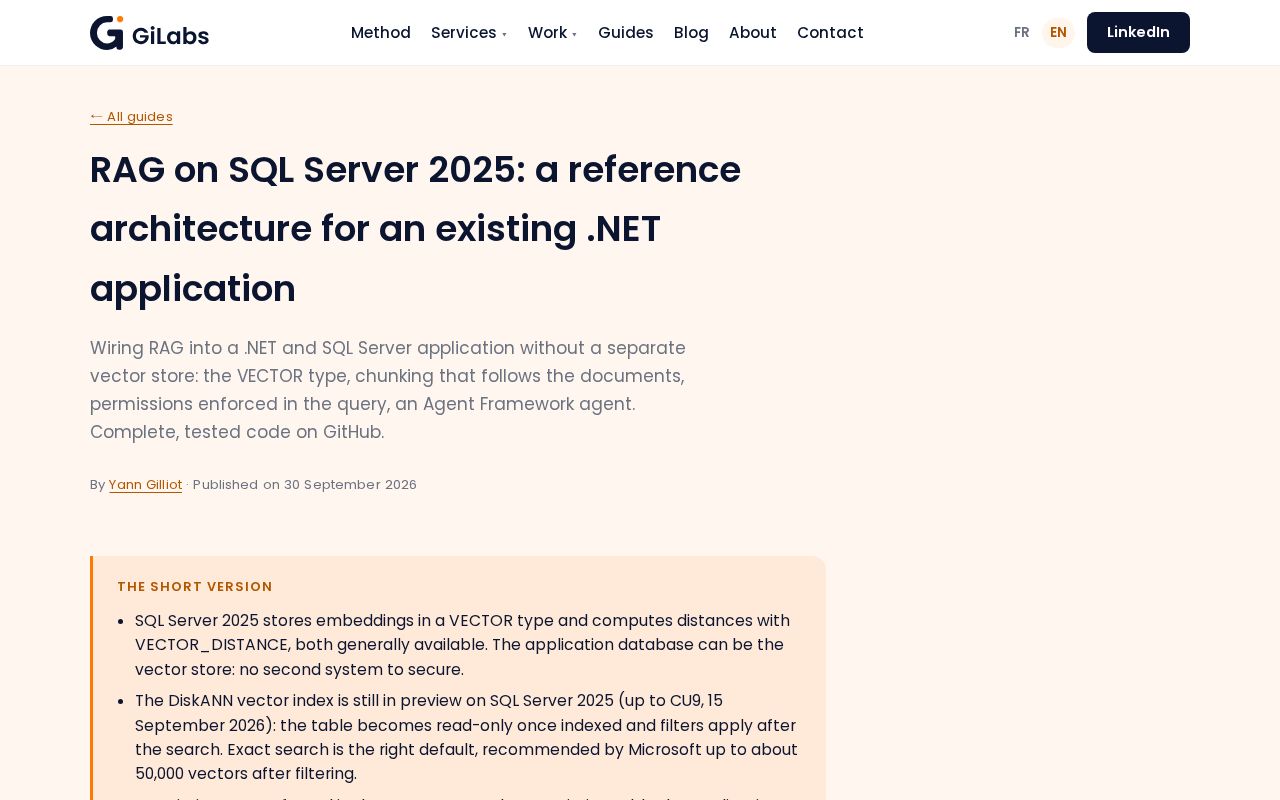Switch language to FR
This screenshot has width=1280, height=800.
pos(1022,33)
